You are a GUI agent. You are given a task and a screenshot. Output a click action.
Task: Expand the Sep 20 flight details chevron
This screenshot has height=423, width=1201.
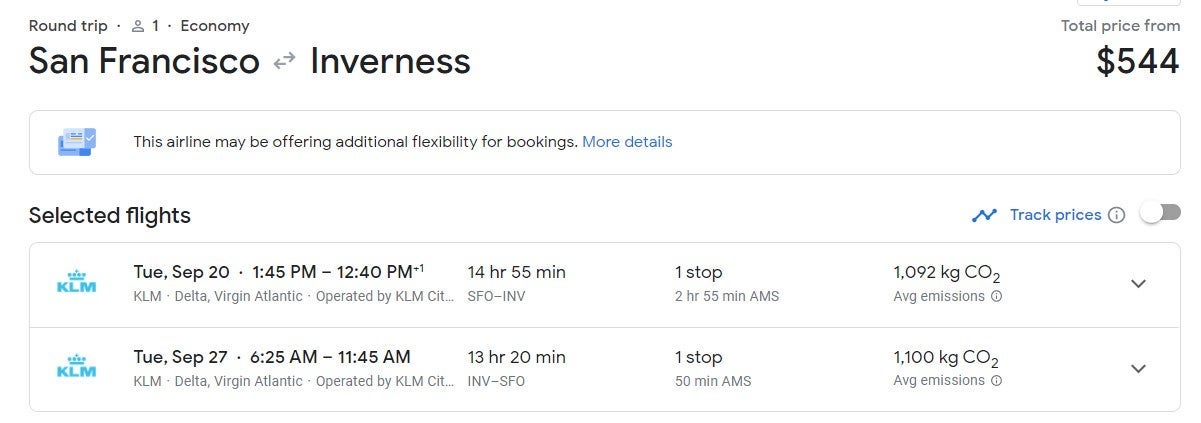pyautogui.click(x=1137, y=284)
